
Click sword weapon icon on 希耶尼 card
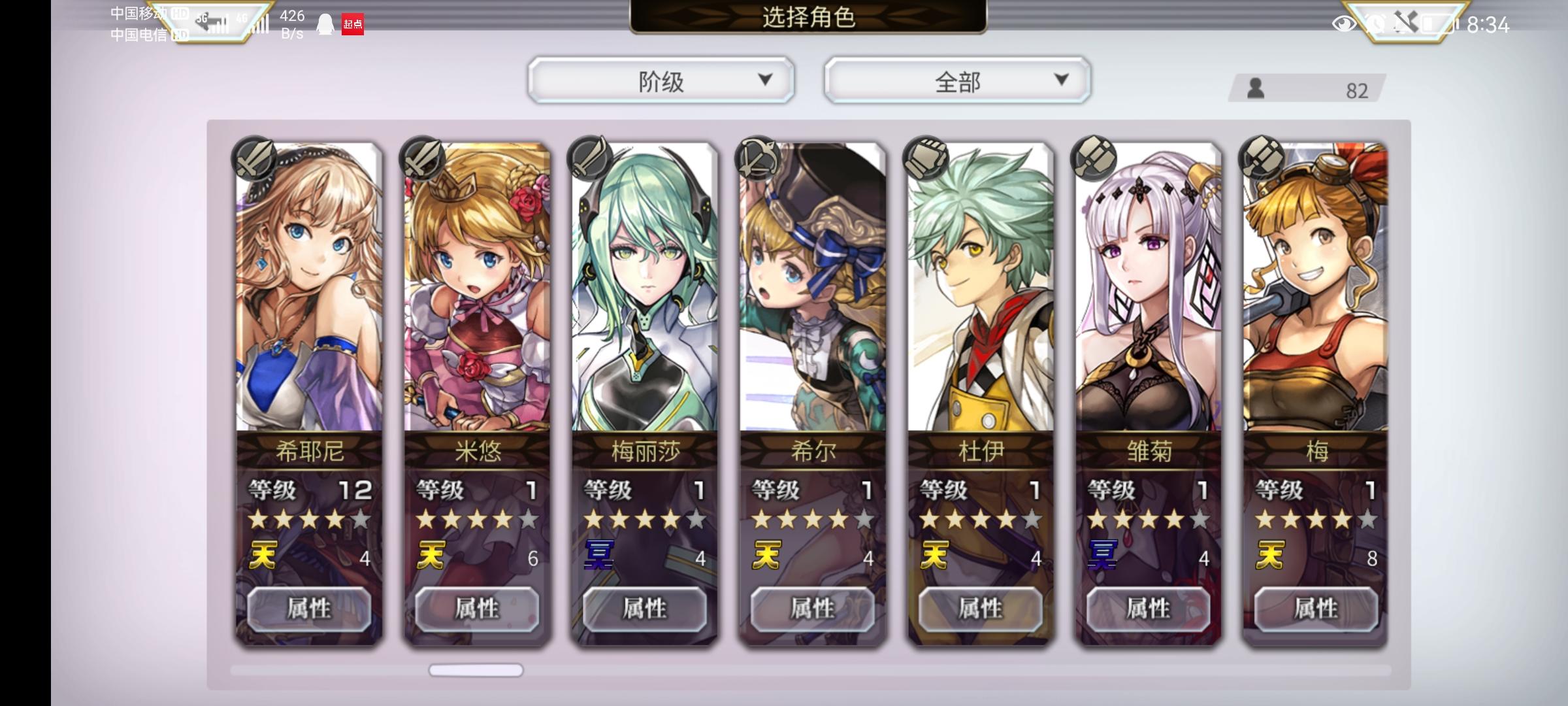coord(255,158)
